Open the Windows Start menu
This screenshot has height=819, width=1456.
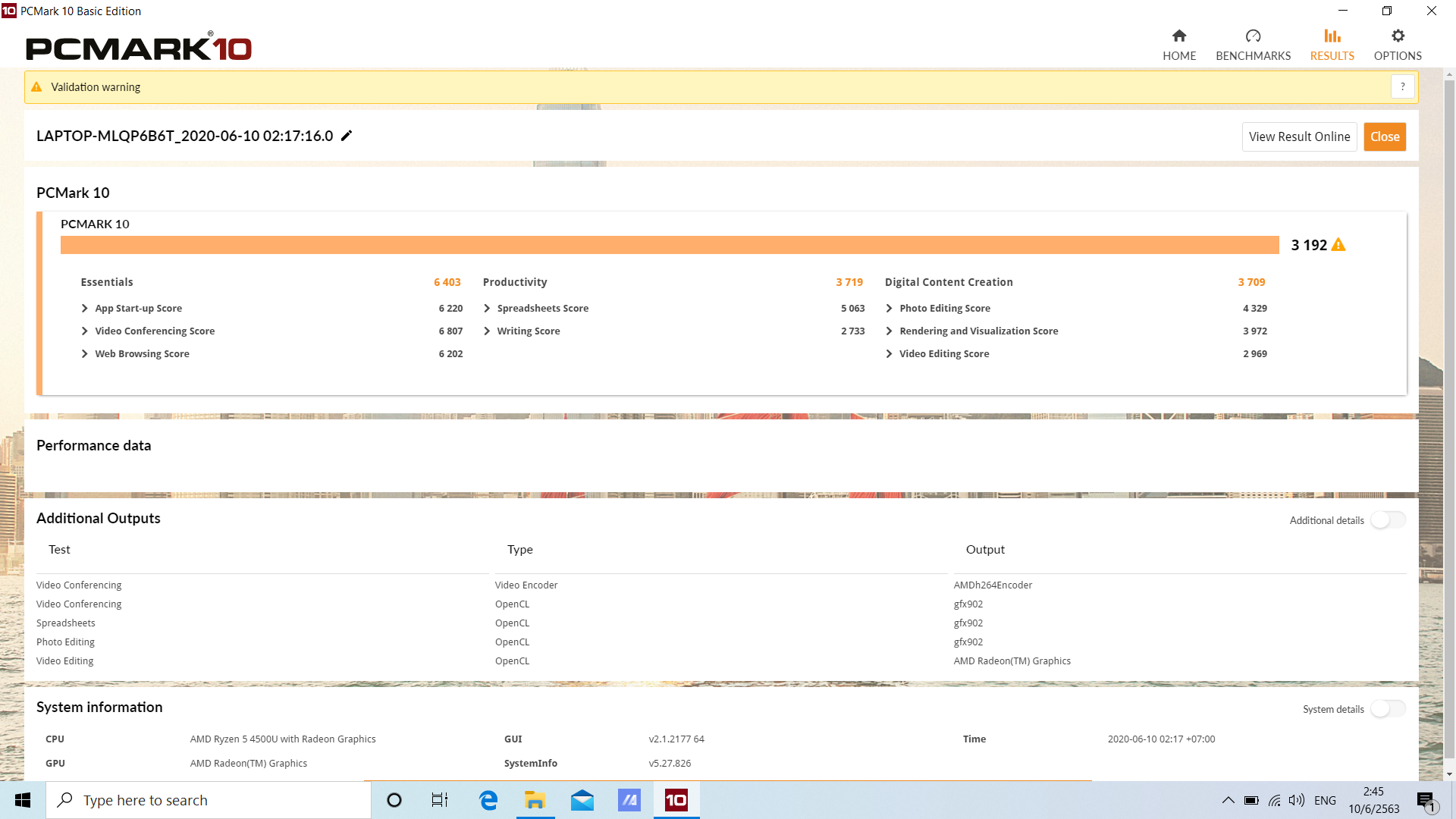(23, 800)
